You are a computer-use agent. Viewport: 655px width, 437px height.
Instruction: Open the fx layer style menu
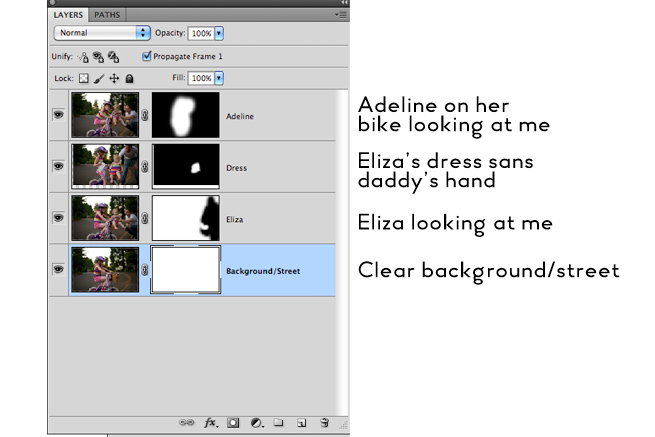coord(211,423)
